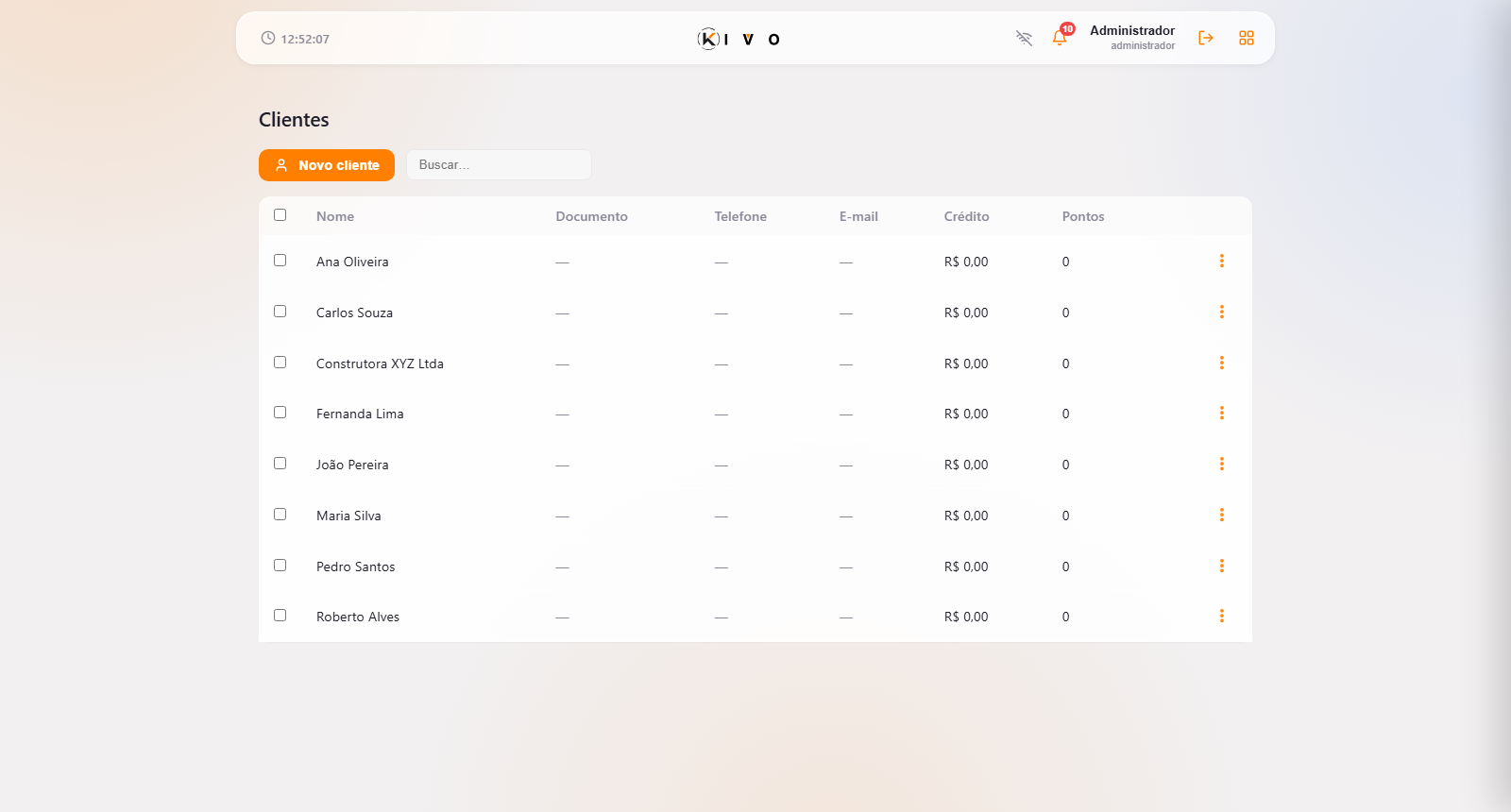Check the Maria Silva row checkbox
The width and height of the screenshot is (1511, 812).
pos(280,514)
